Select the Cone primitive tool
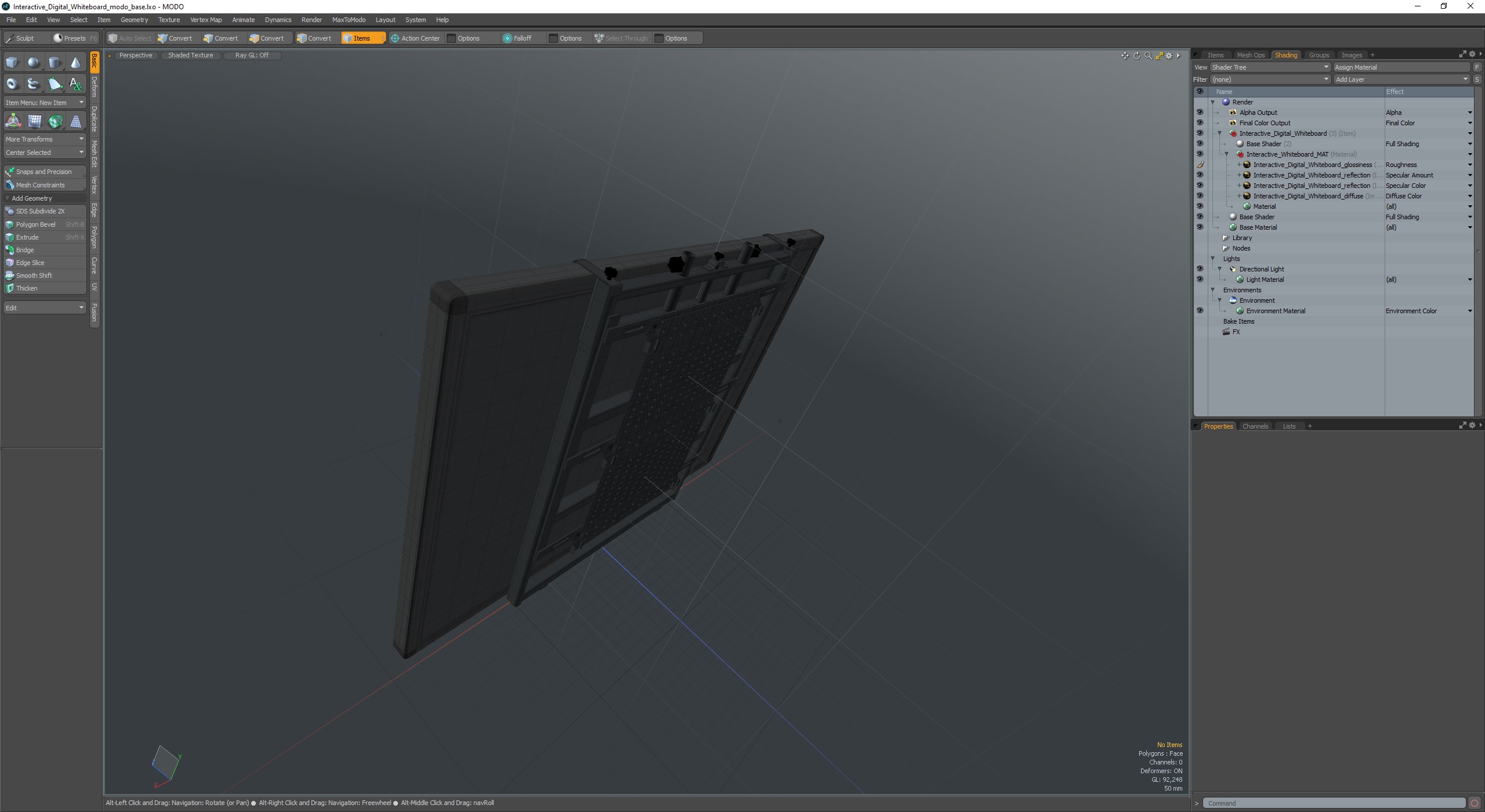Image resolution: width=1485 pixels, height=812 pixels. [75, 63]
